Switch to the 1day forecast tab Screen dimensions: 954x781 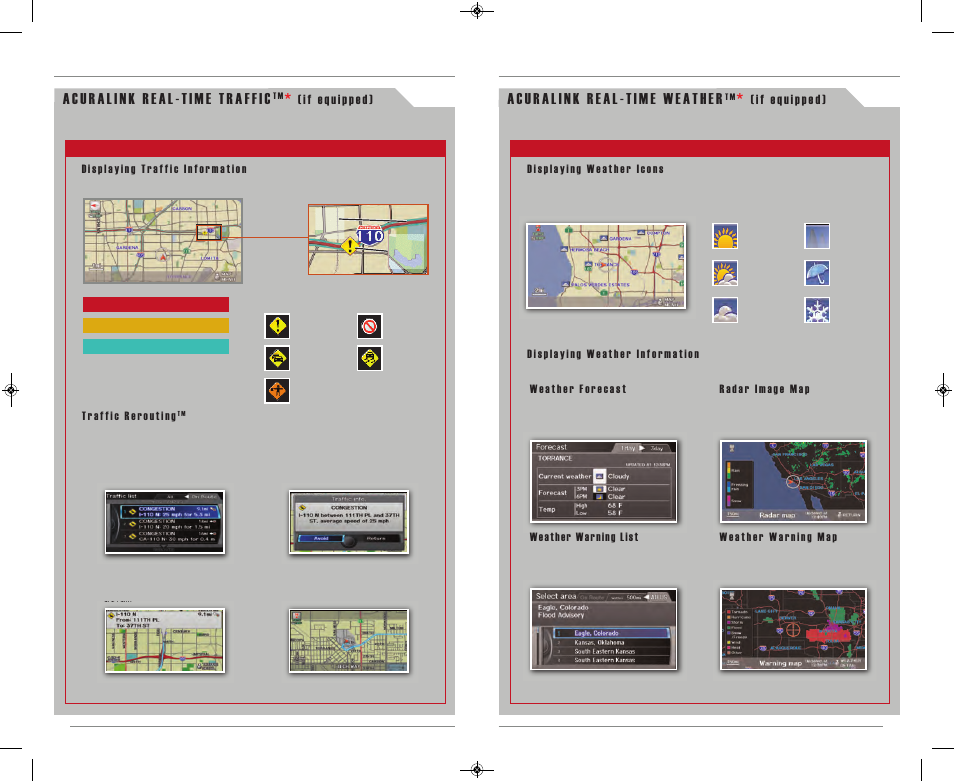pos(628,448)
